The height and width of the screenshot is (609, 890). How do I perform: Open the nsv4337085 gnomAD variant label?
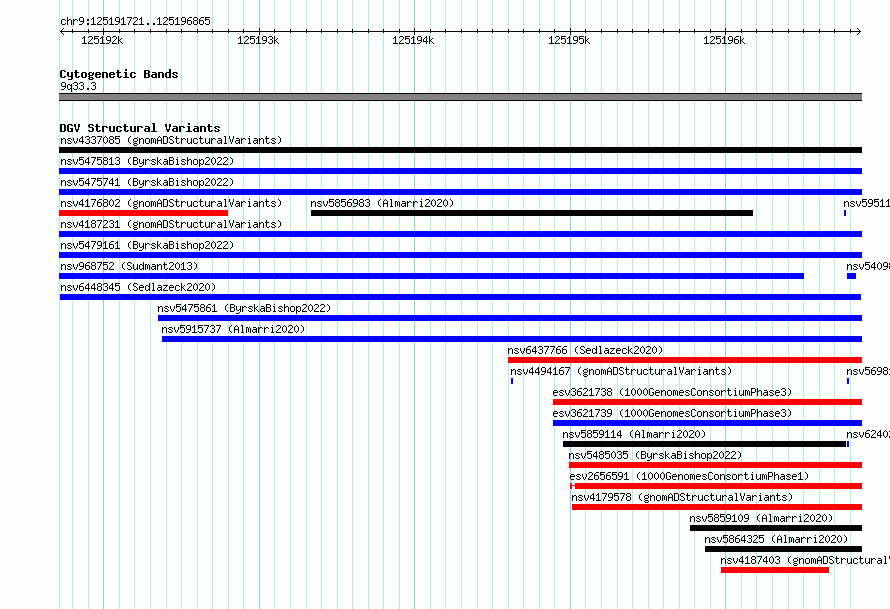coord(171,140)
